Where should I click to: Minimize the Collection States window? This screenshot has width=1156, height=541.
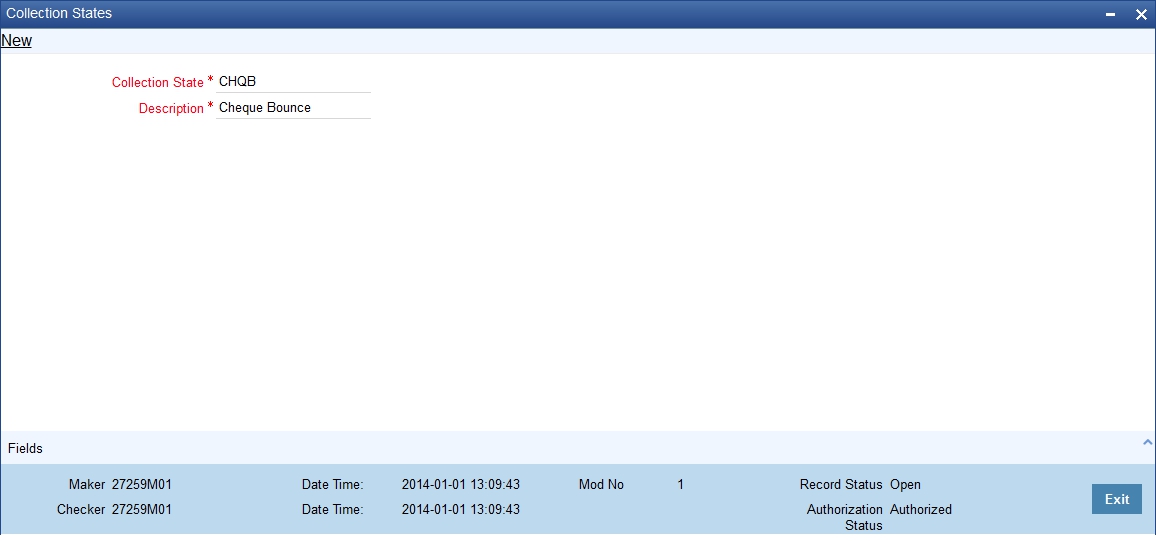click(x=1110, y=14)
